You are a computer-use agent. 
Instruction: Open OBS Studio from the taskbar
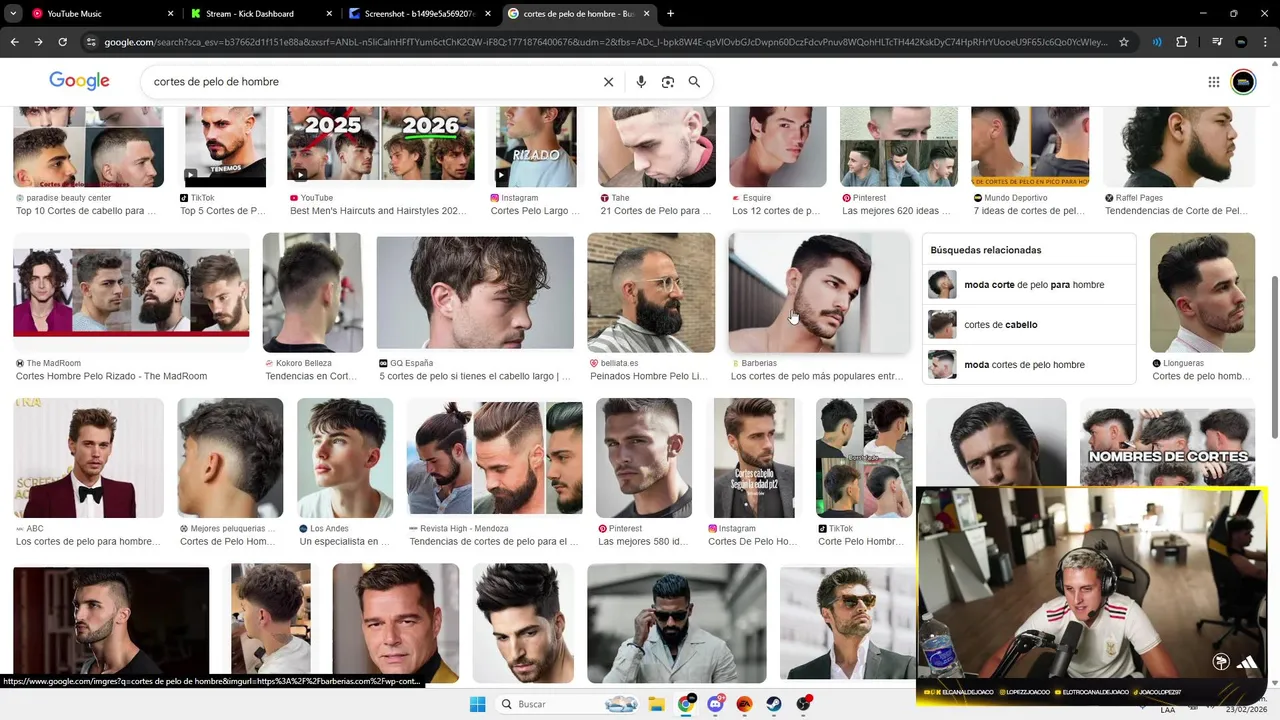803,704
